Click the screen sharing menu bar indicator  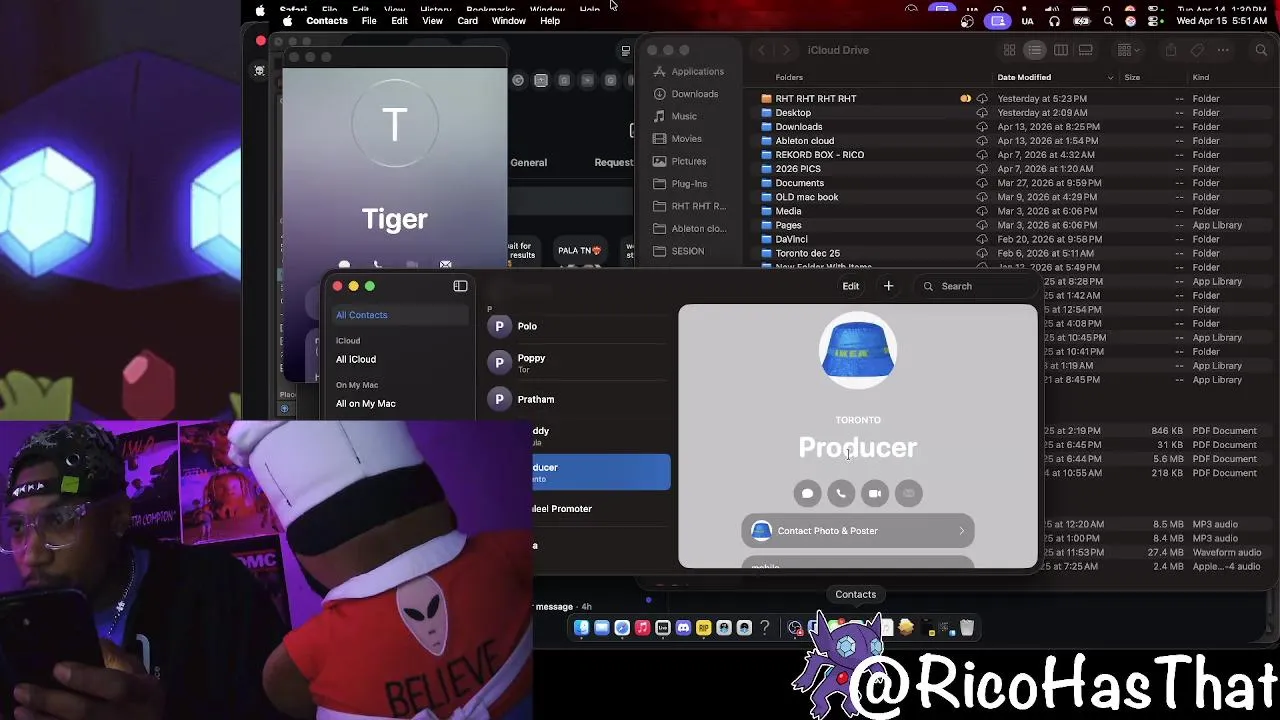click(998, 21)
